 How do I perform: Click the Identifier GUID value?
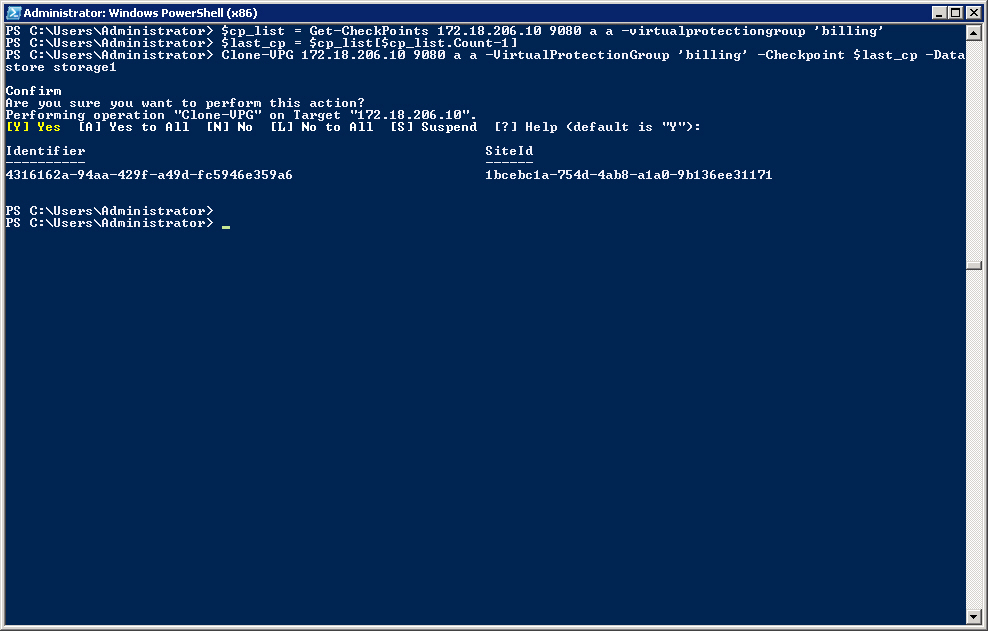[x=149, y=175]
